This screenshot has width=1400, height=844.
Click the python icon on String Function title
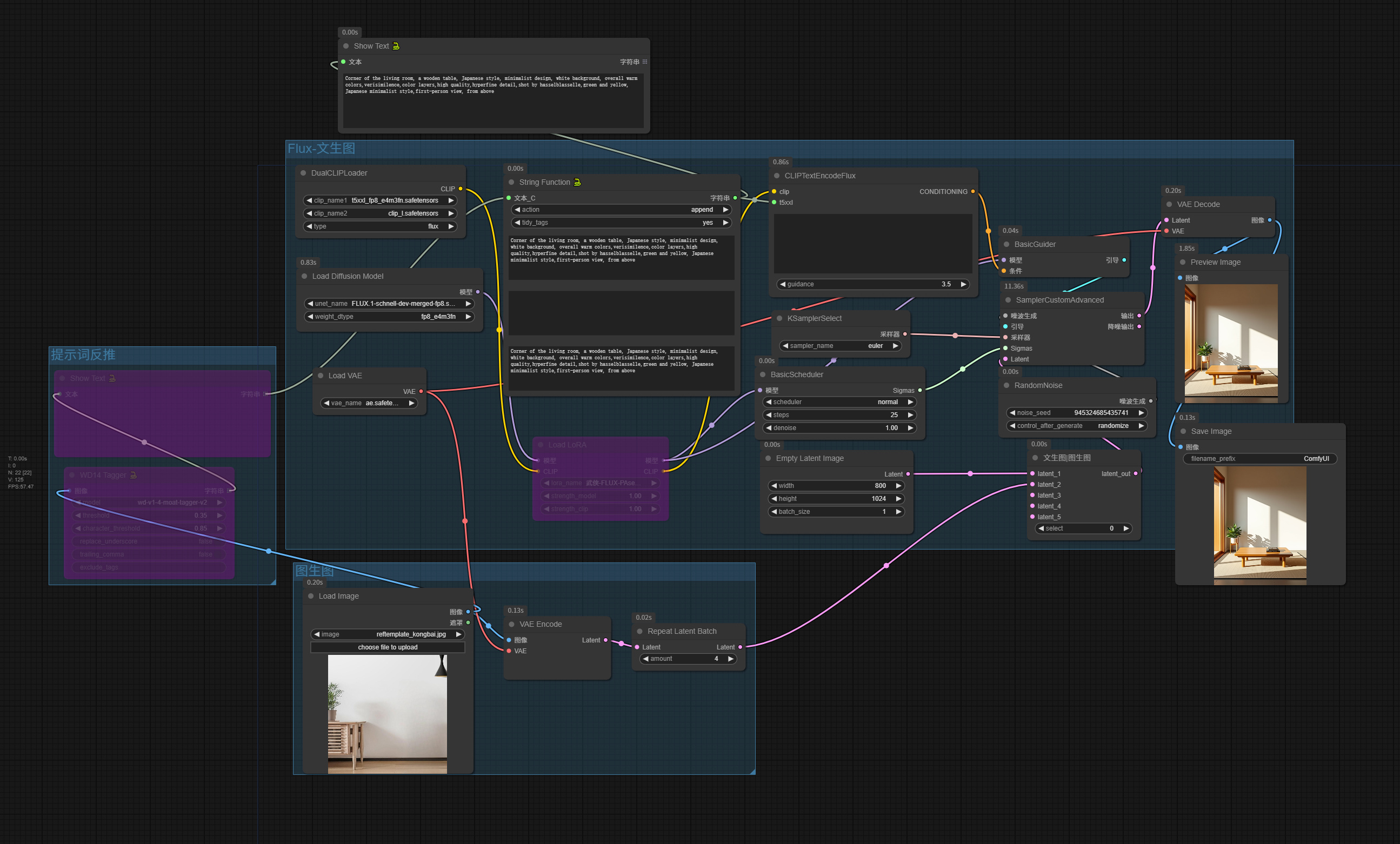pos(577,182)
